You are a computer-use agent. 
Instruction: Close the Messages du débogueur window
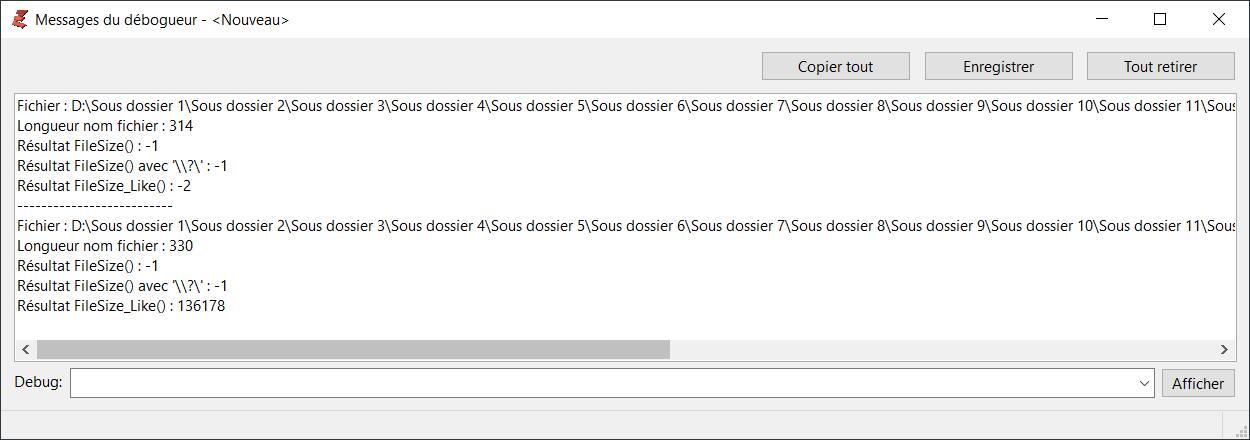click(x=1218, y=19)
